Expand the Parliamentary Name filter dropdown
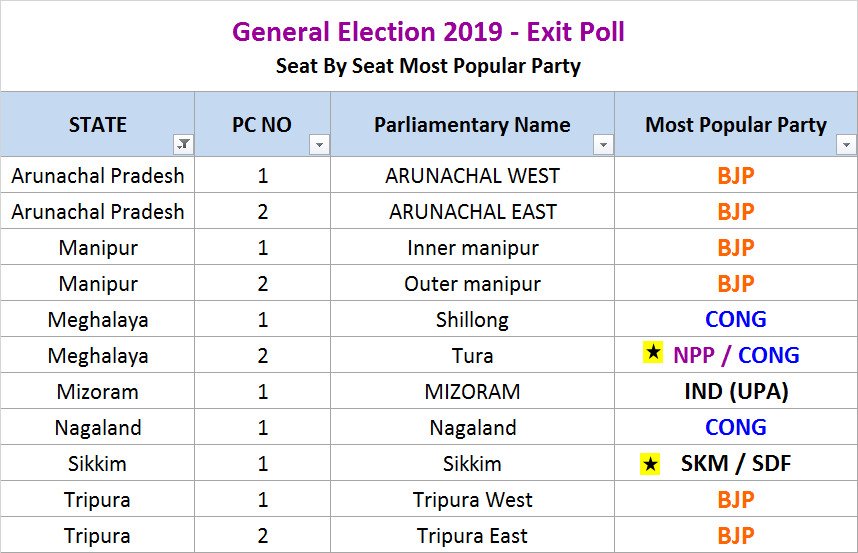This screenshot has height=553, width=858. (603, 145)
